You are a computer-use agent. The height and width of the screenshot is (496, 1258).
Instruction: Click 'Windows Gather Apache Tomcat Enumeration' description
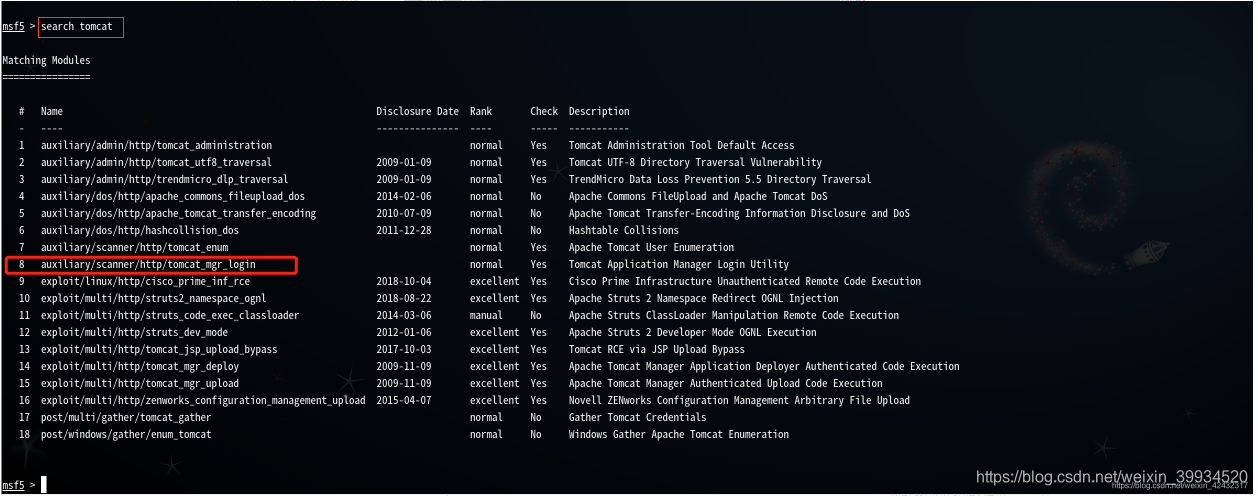tap(679, 434)
